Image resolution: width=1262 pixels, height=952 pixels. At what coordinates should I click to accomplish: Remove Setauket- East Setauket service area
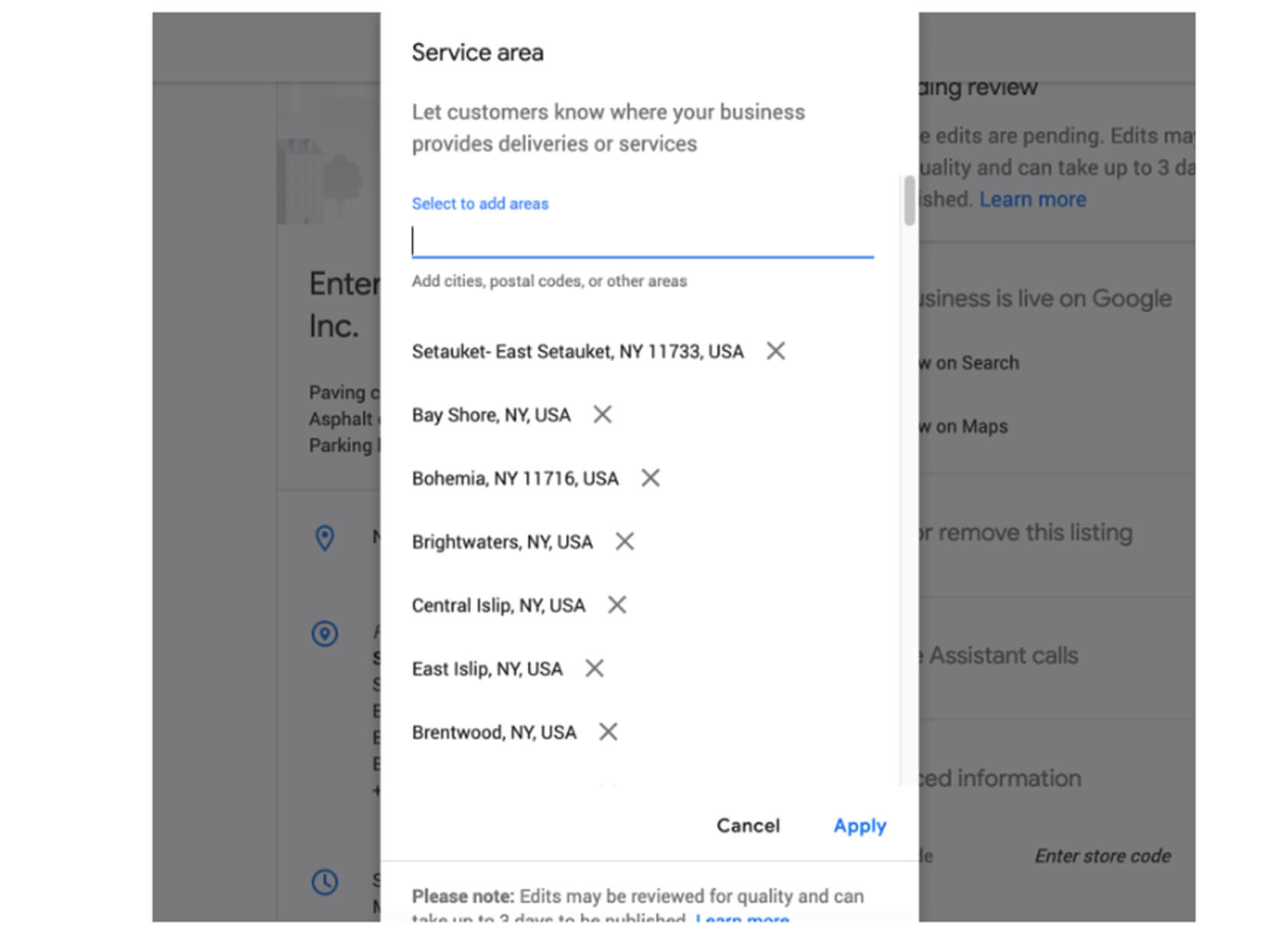point(776,351)
